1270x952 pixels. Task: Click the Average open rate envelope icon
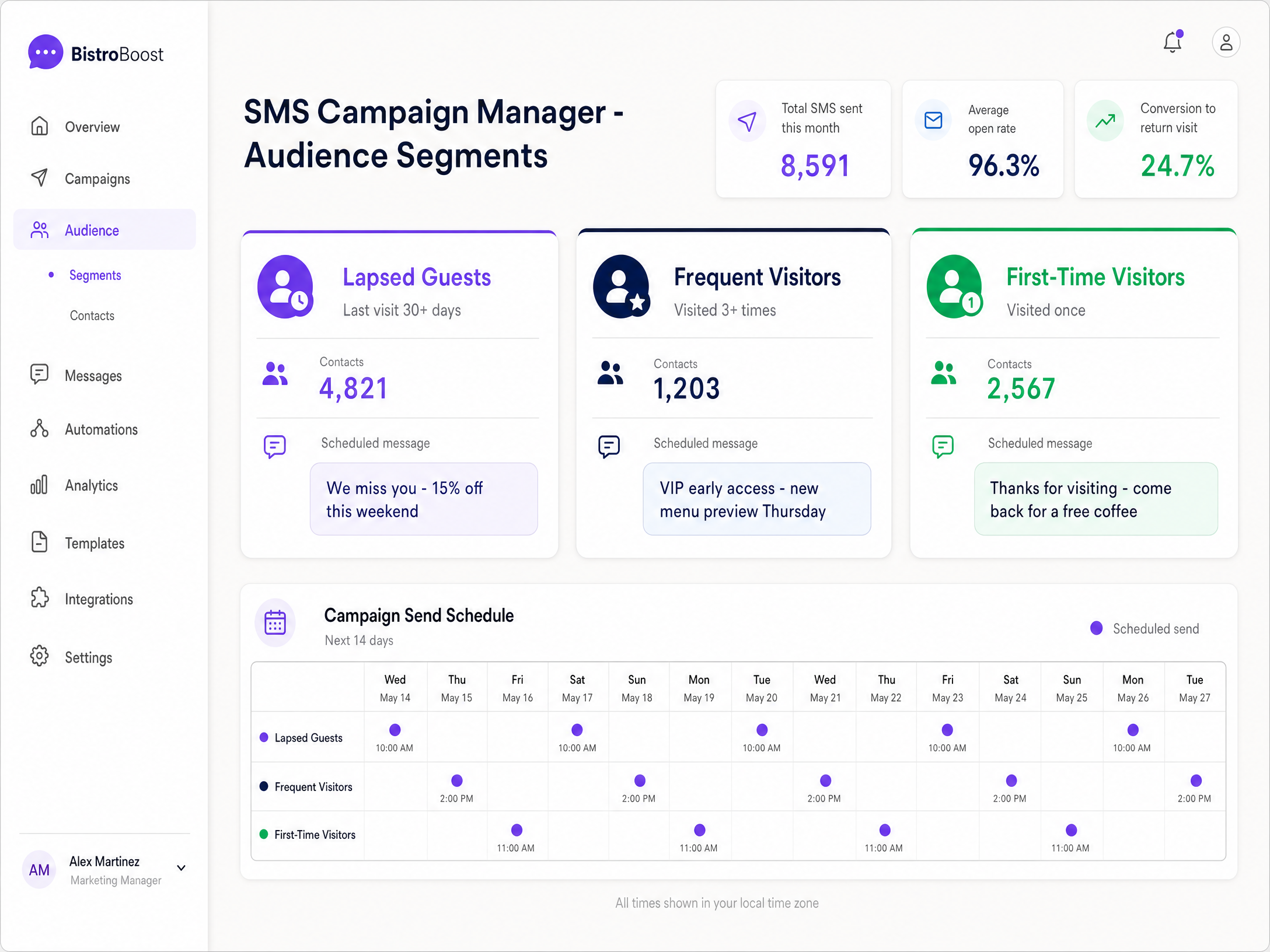tap(933, 121)
